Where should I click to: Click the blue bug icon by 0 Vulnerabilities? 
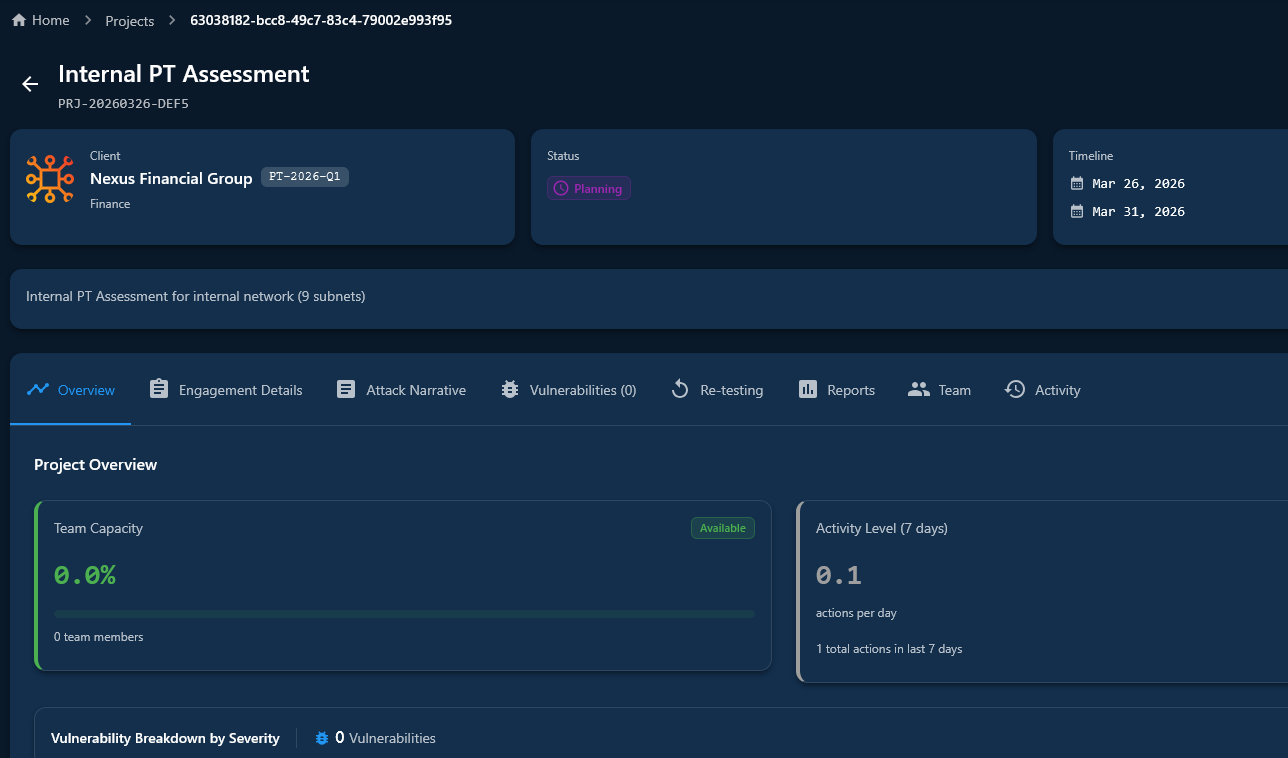click(x=322, y=738)
